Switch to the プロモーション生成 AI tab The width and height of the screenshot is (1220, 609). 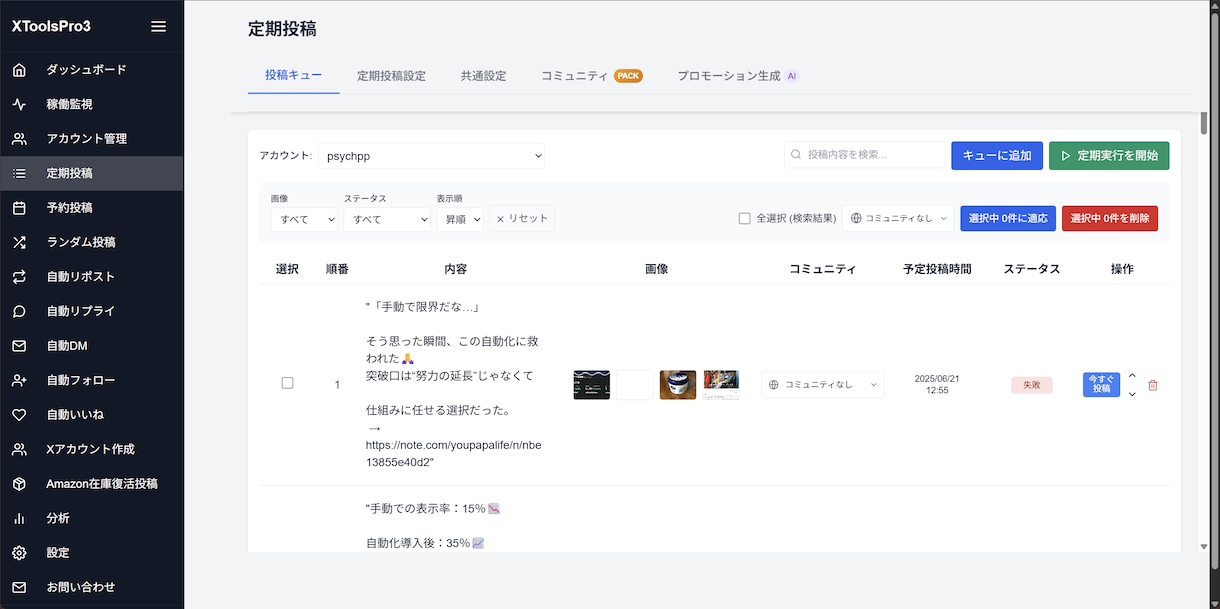point(737,76)
